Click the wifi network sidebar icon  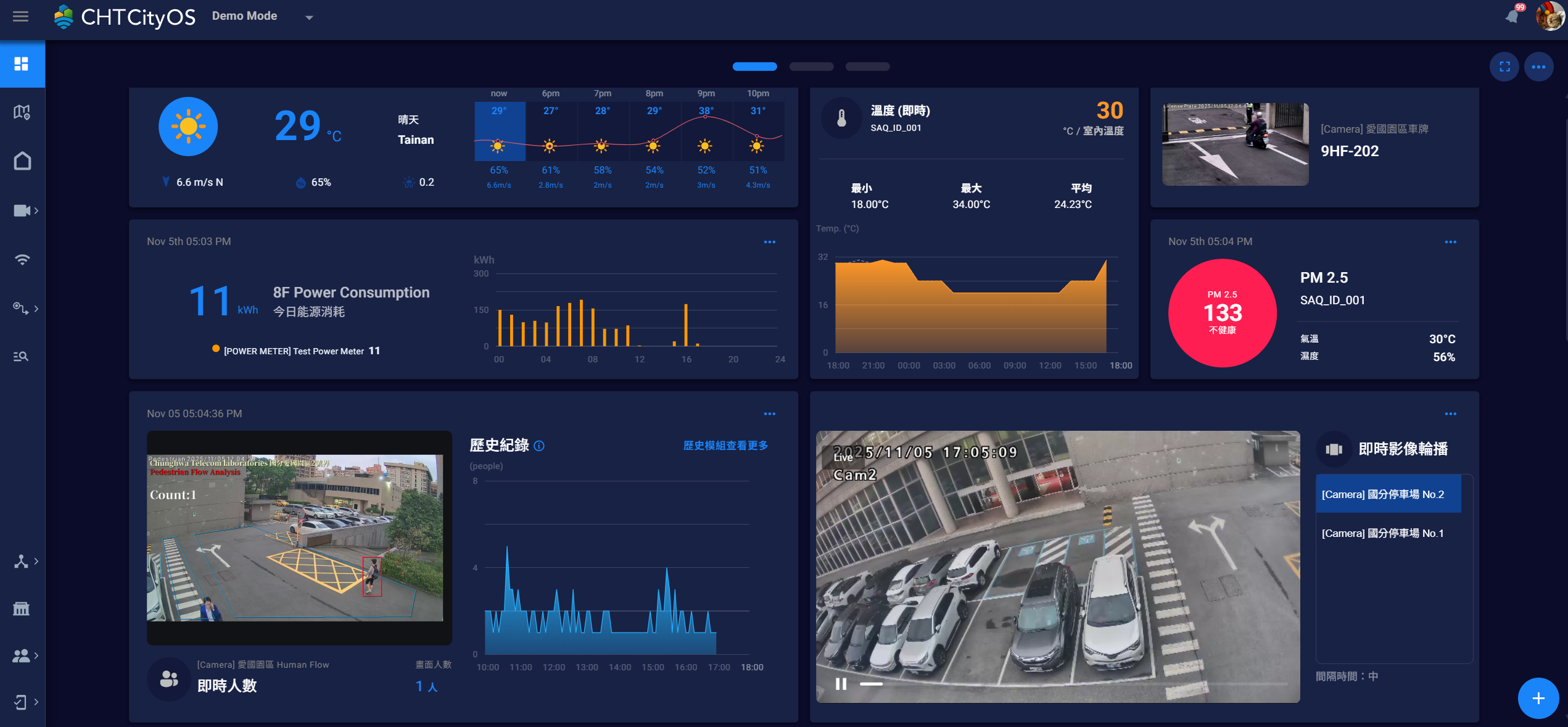coord(22,259)
